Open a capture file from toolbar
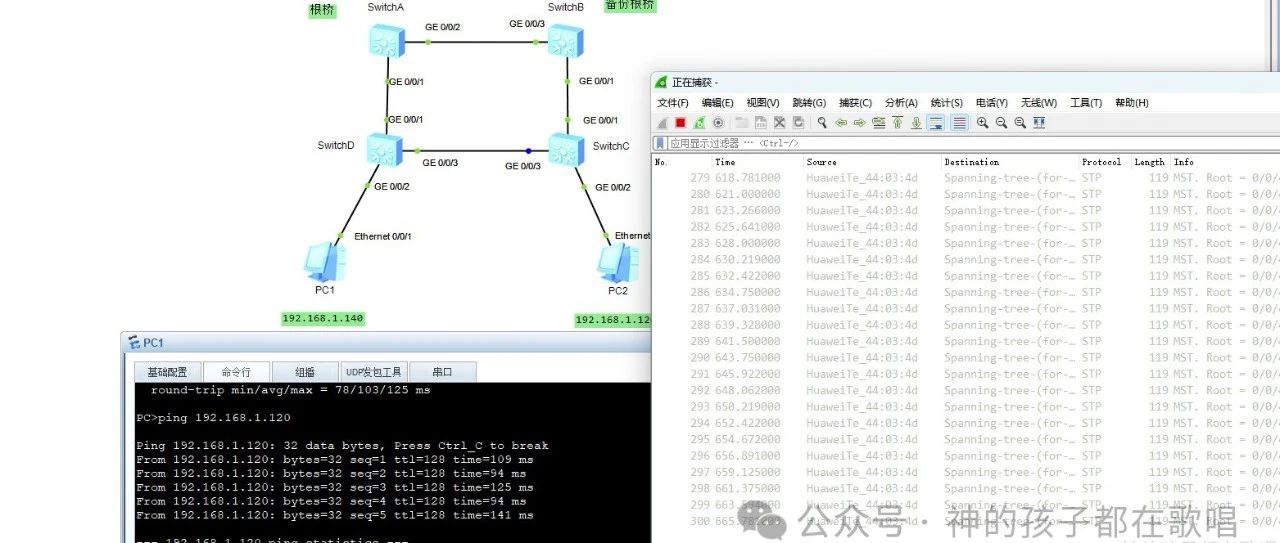The image size is (1280, 543). pos(741,123)
